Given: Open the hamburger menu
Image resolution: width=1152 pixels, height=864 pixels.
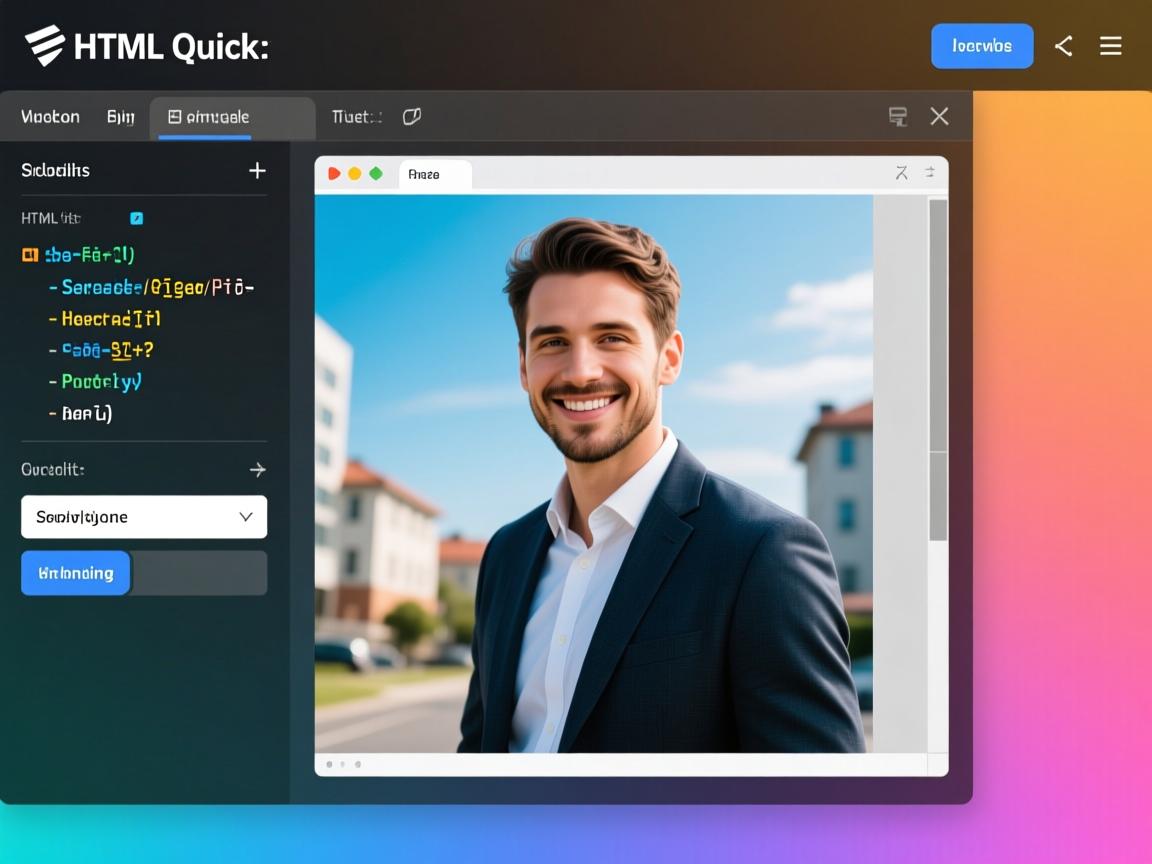Looking at the screenshot, I should [1110, 46].
